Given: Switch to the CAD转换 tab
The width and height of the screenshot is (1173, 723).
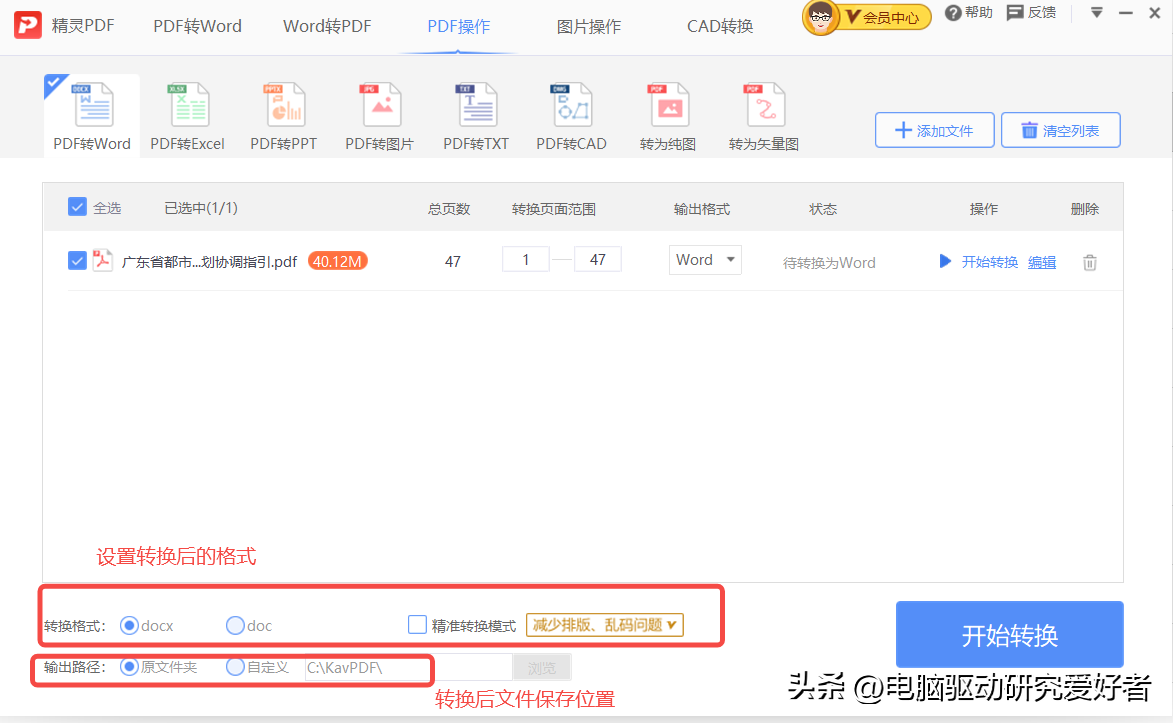Looking at the screenshot, I should coord(720,26).
